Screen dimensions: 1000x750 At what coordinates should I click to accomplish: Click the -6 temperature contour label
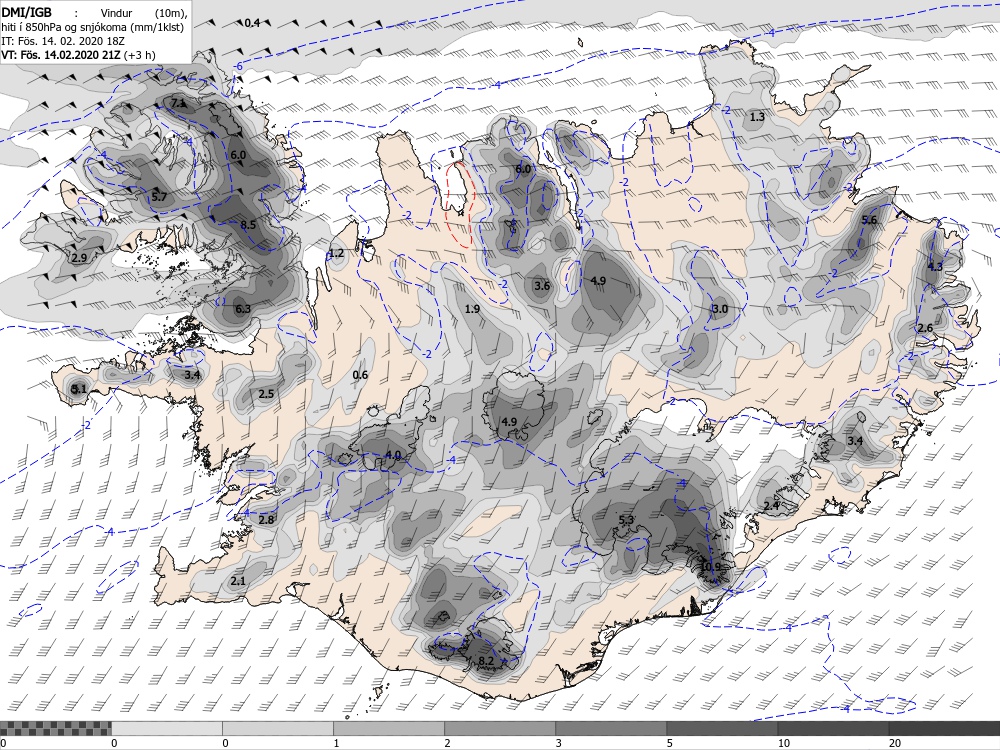[x=239, y=67]
